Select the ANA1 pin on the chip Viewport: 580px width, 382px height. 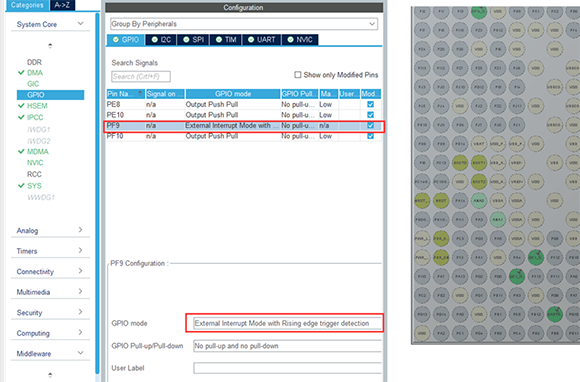(x=498, y=220)
